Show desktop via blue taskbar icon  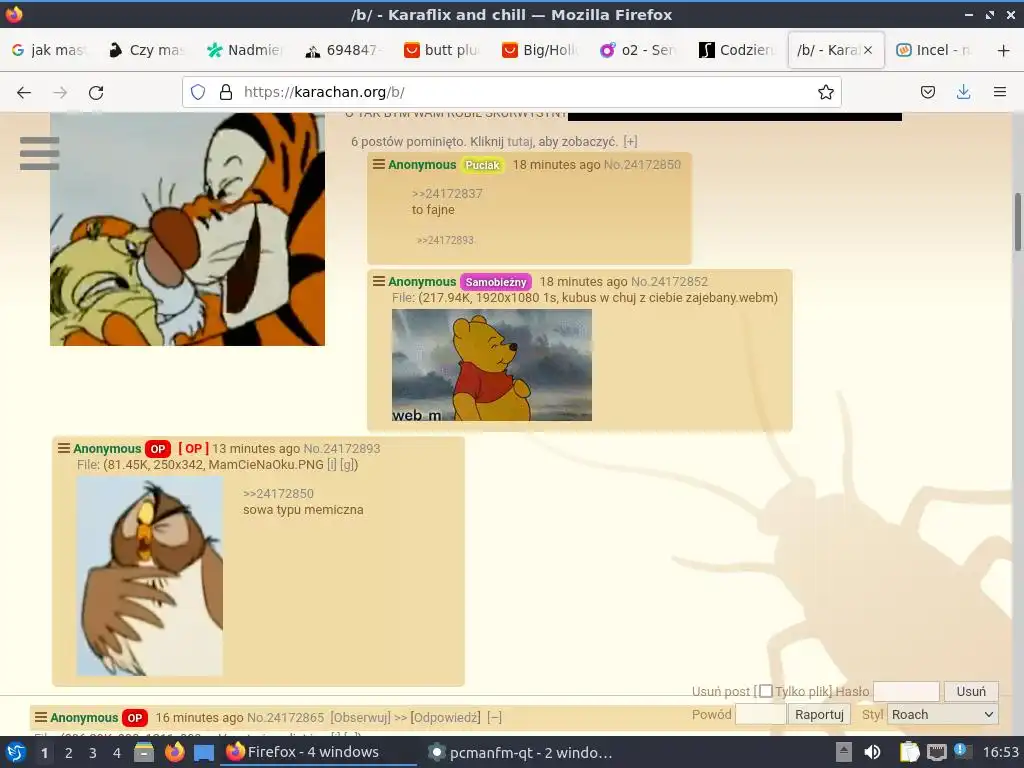204,753
